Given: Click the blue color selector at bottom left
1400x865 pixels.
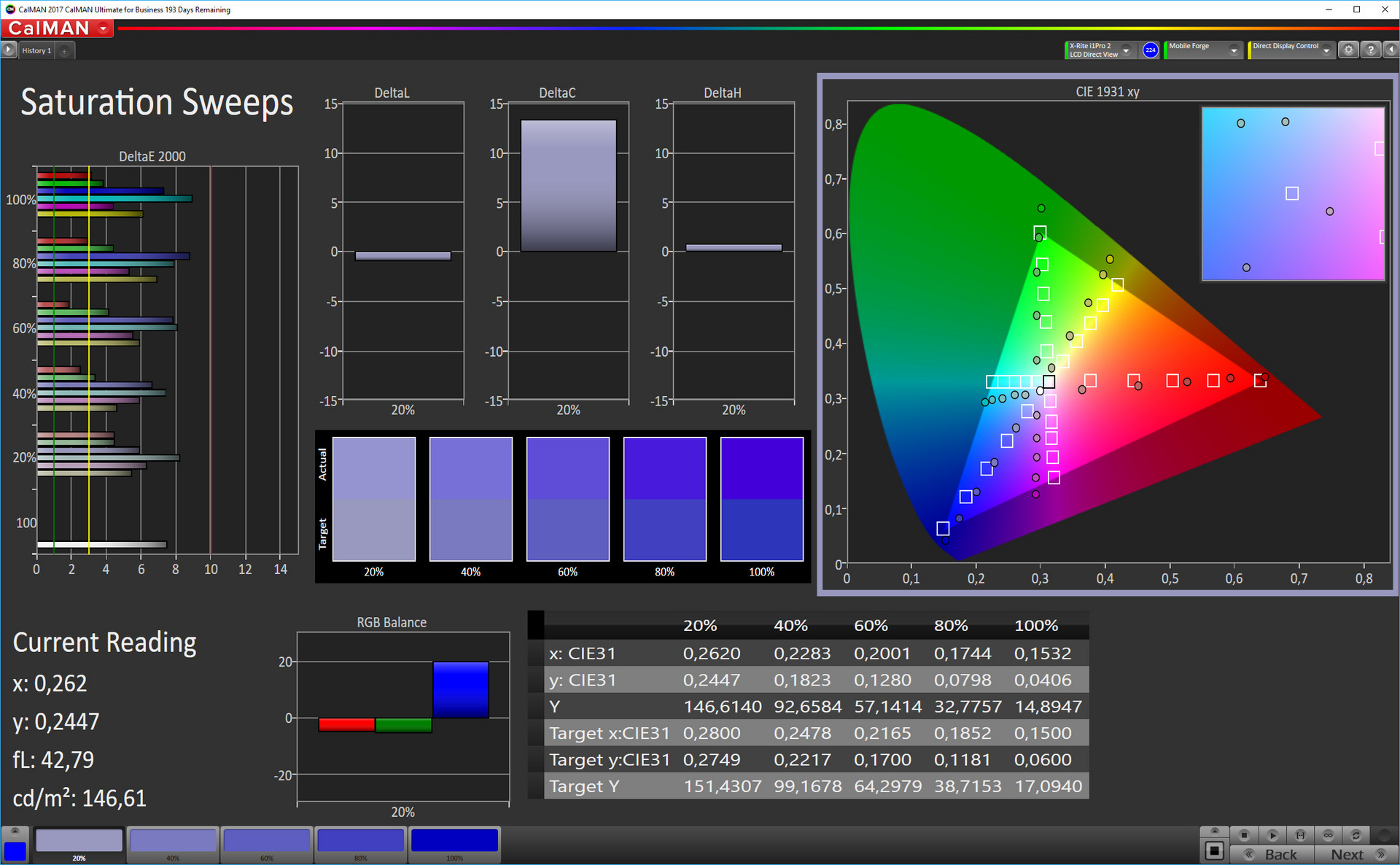Looking at the screenshot, I should pyautogui.click(x=15, y=850).
